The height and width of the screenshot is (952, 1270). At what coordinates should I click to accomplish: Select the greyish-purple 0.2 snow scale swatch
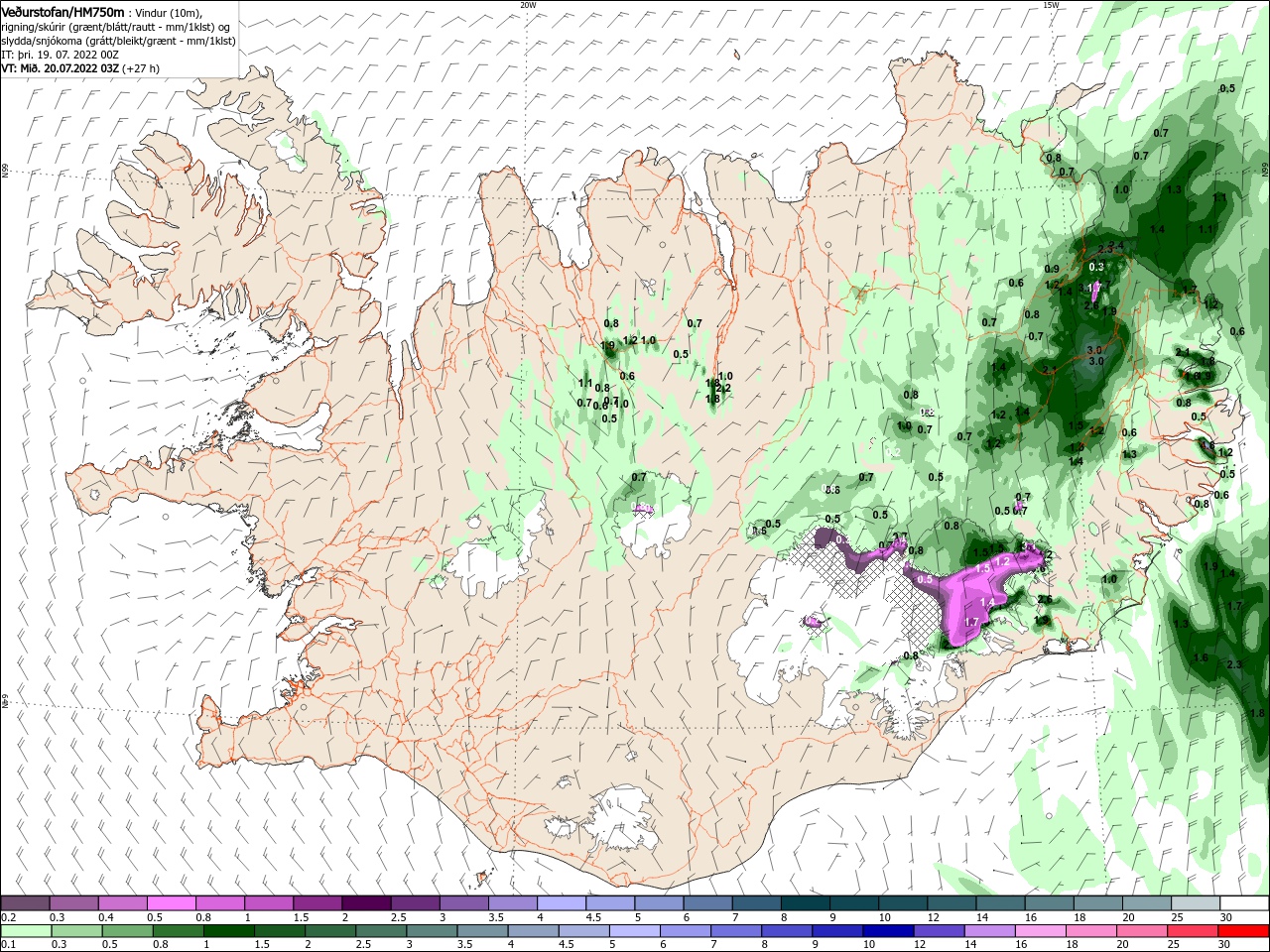[25, 903]
